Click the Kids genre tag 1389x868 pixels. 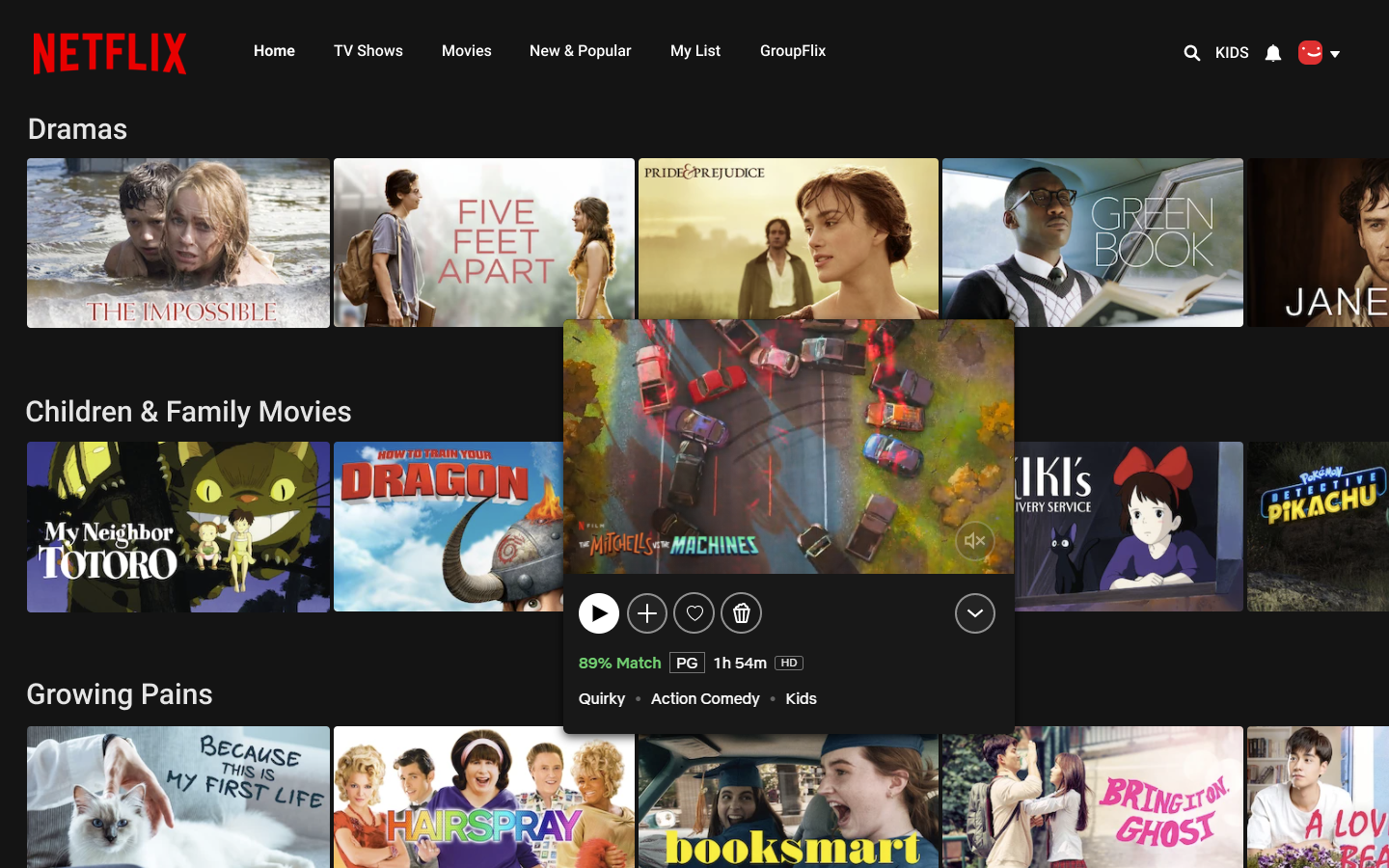pyautogui.click(x=801, y=699)
